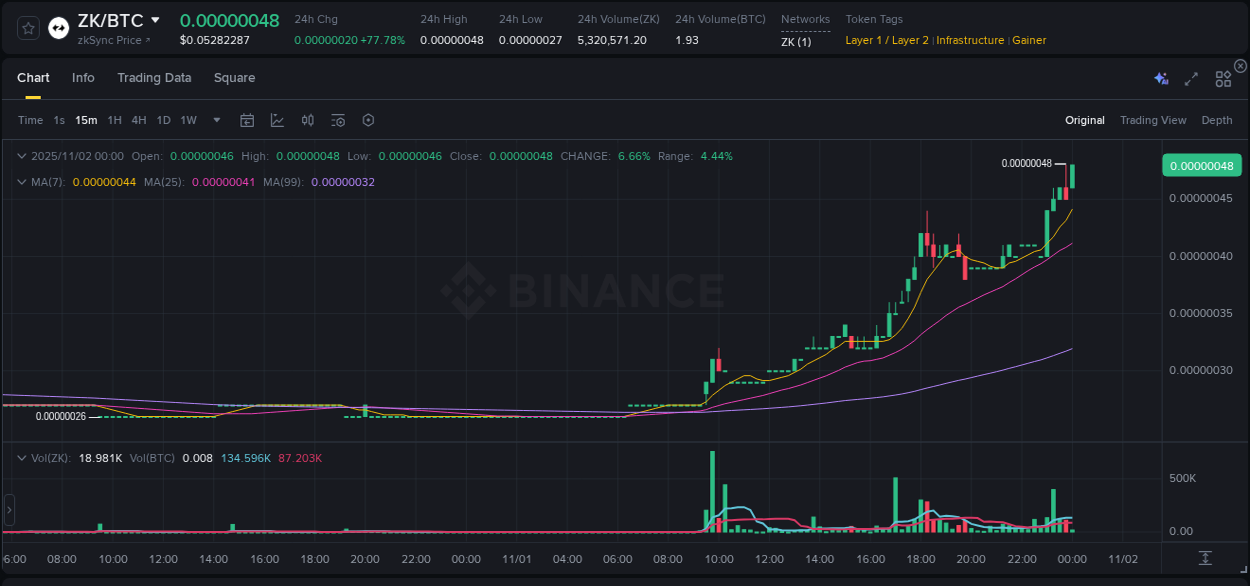Open the indicator visibility settings icon
The height and width of the screenshot is (586, 1250).
338,120
